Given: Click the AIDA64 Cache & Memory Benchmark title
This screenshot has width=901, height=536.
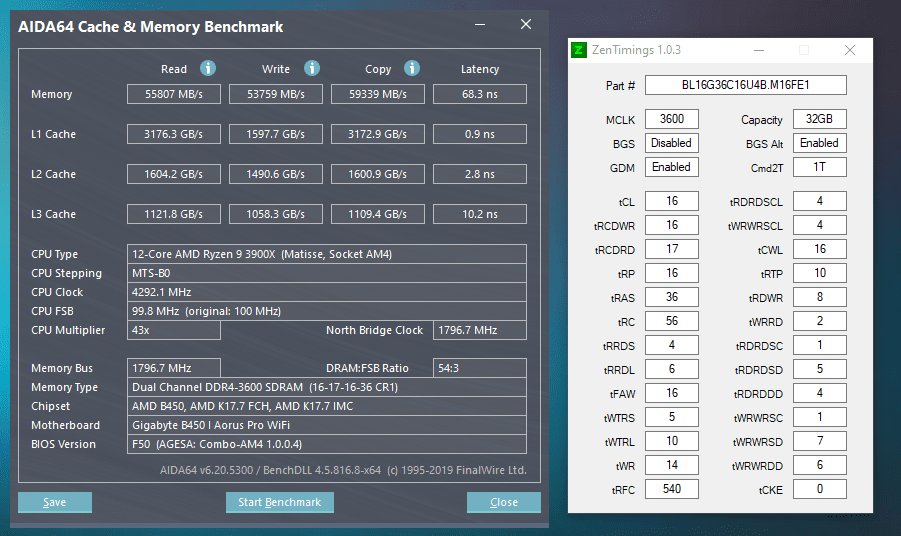Looking at the screenshot, I should [x=151, y=27].
